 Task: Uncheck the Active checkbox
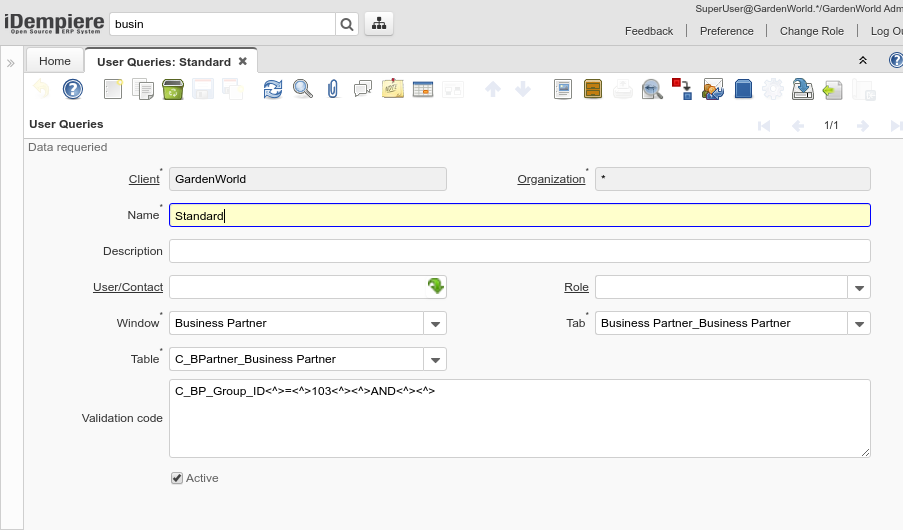tap(177, 478)
